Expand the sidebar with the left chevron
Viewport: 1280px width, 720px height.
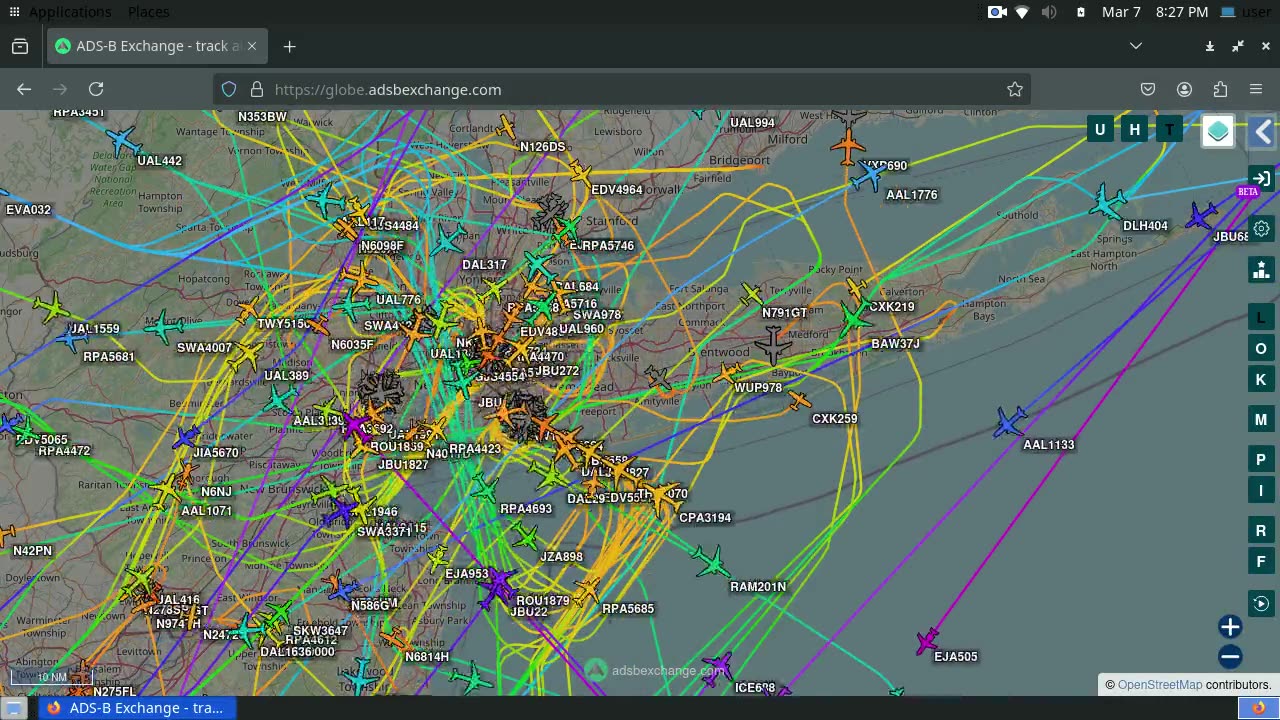[1263, 132]
